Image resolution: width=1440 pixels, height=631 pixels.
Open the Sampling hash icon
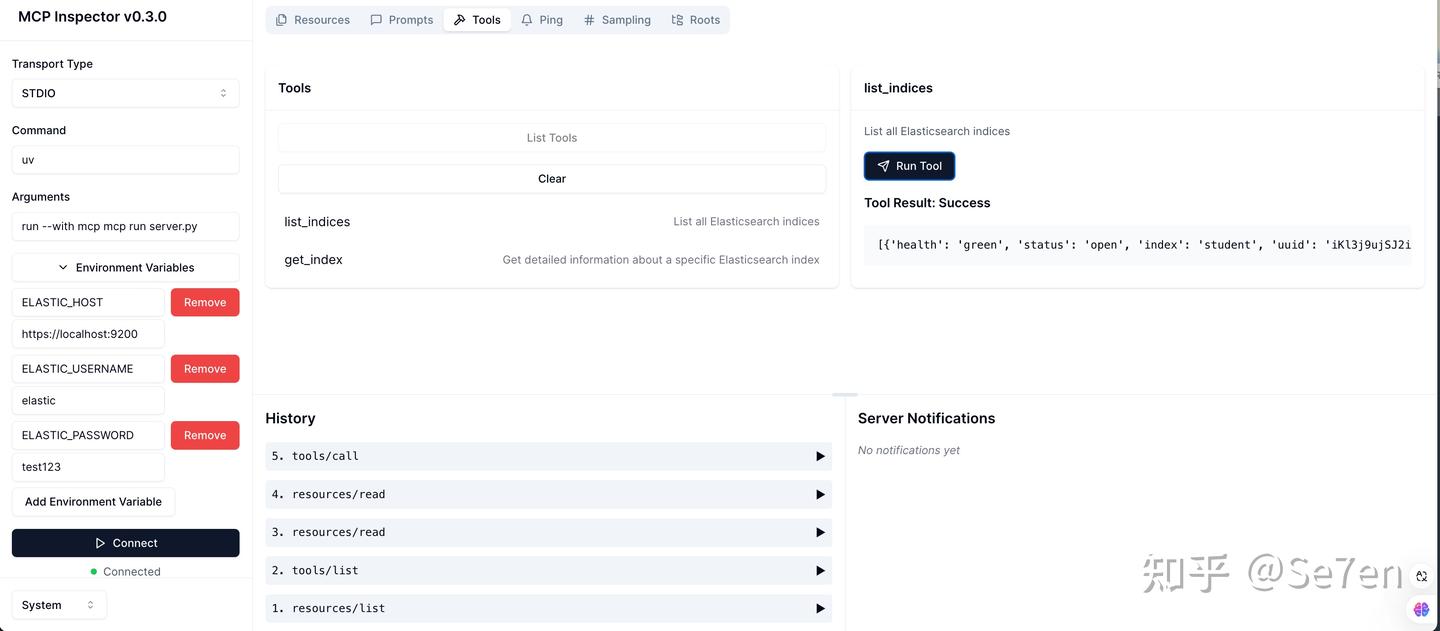590,18
